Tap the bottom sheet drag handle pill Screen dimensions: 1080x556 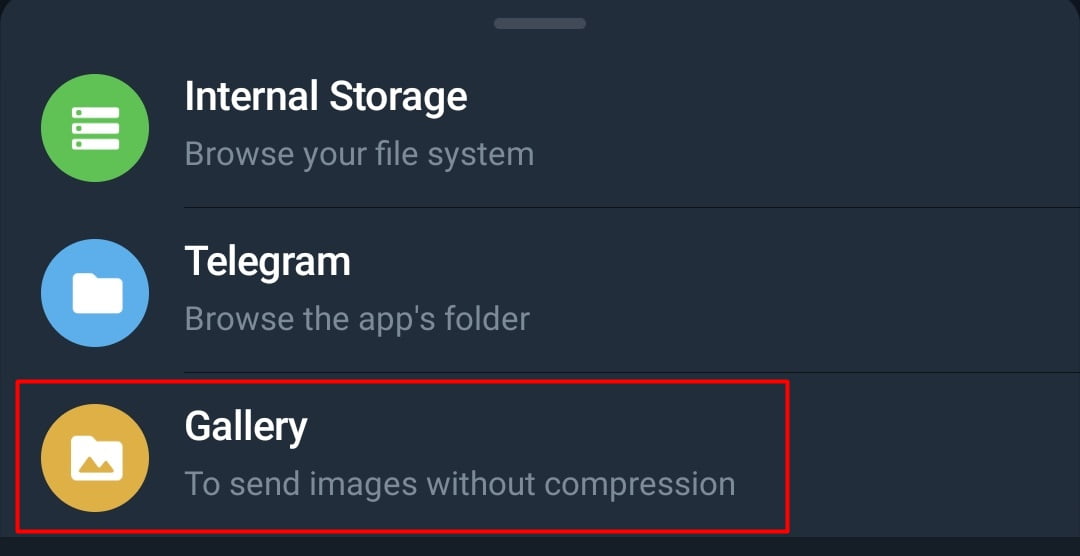click(x=540, y=23)
